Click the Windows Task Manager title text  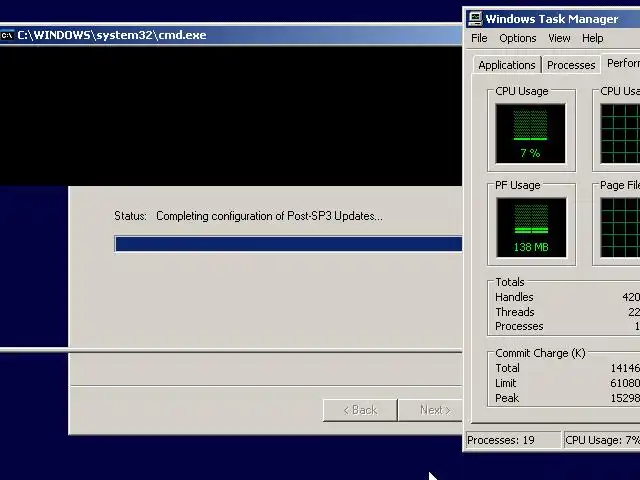point(551,19)
